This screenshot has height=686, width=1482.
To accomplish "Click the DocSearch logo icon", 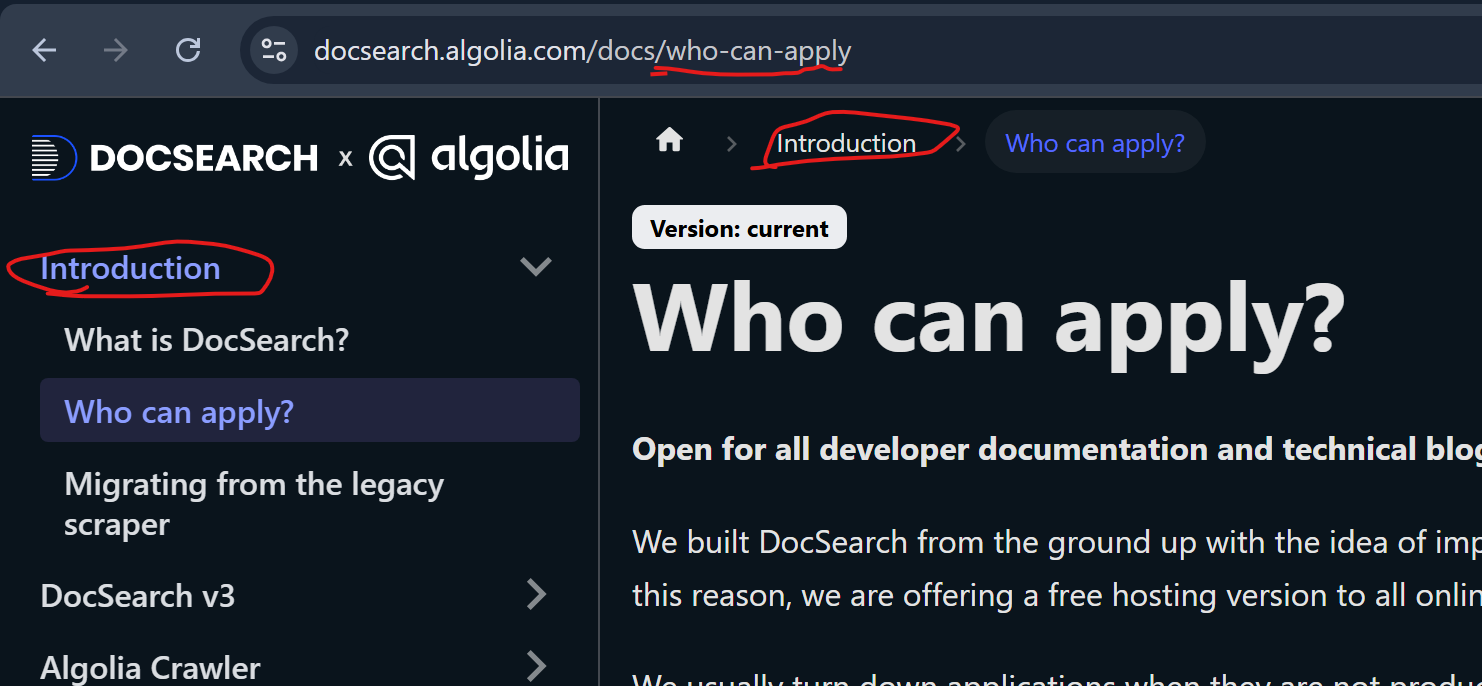I will 52,156.
